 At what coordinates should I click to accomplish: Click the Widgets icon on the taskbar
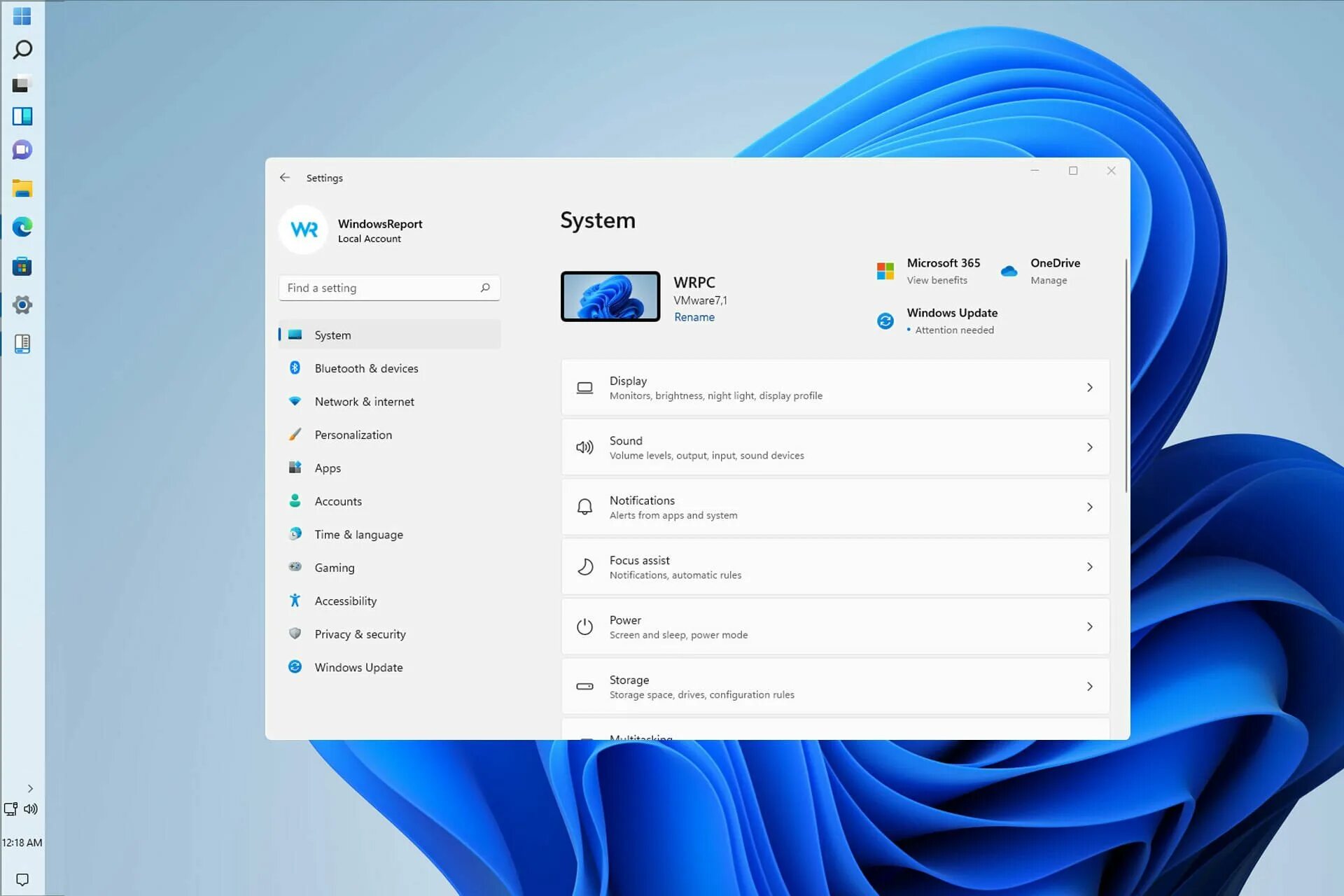[22, 116]
